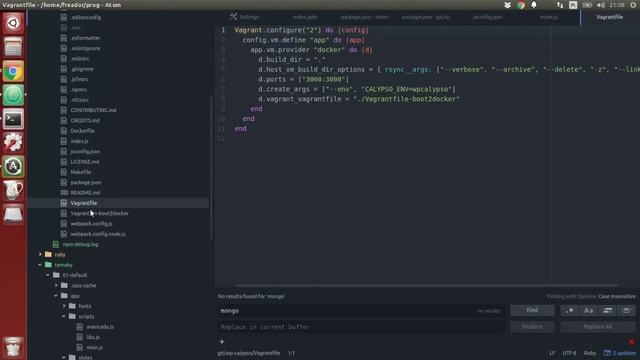Screen dimensions: 640x360
Task: Toggle regex search option in find panel
Action: point(569,311)
